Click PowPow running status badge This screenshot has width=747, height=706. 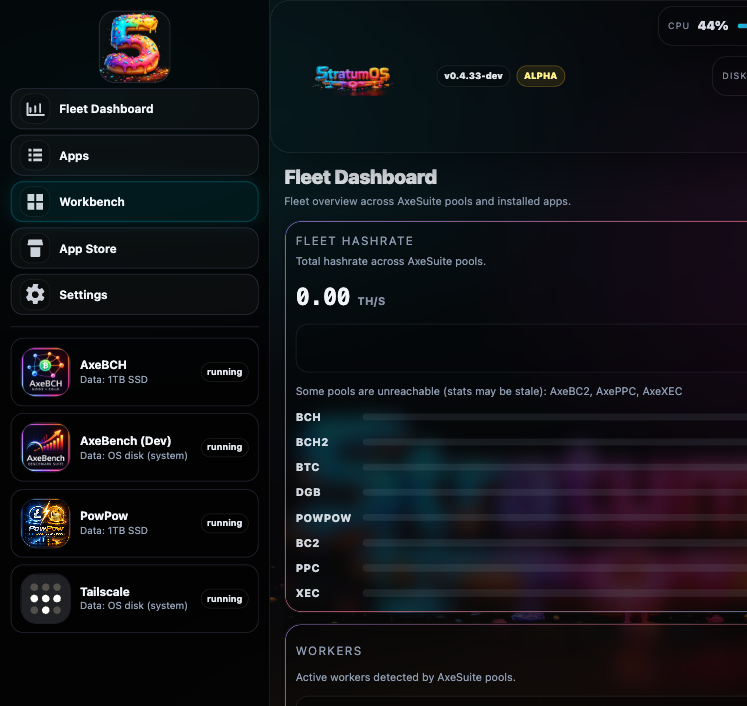click(x=224, y=523)
